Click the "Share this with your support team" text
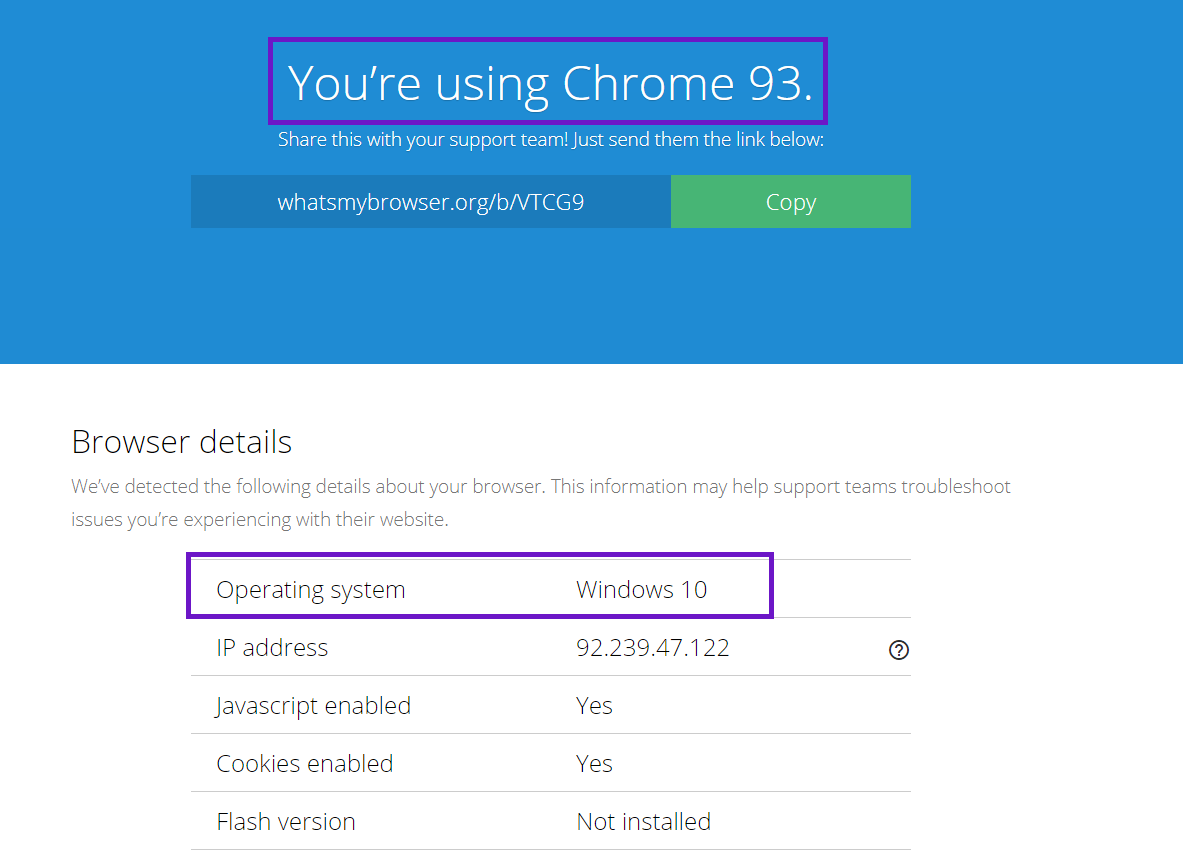The image size is (1183, 867). (551, 140)
